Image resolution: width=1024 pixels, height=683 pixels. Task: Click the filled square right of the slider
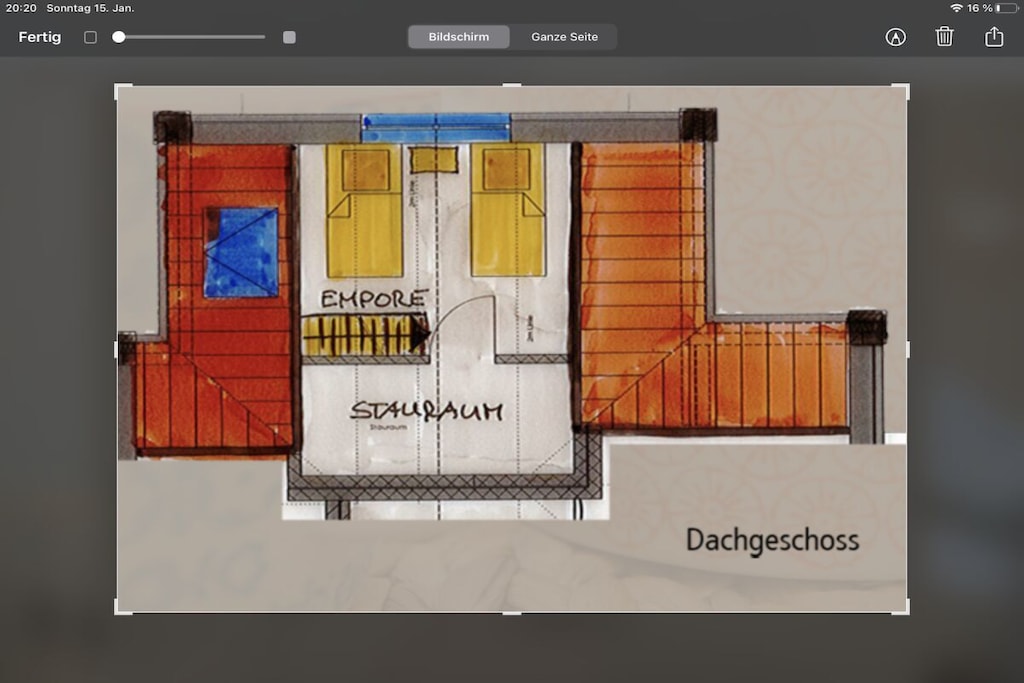[289, 37]
